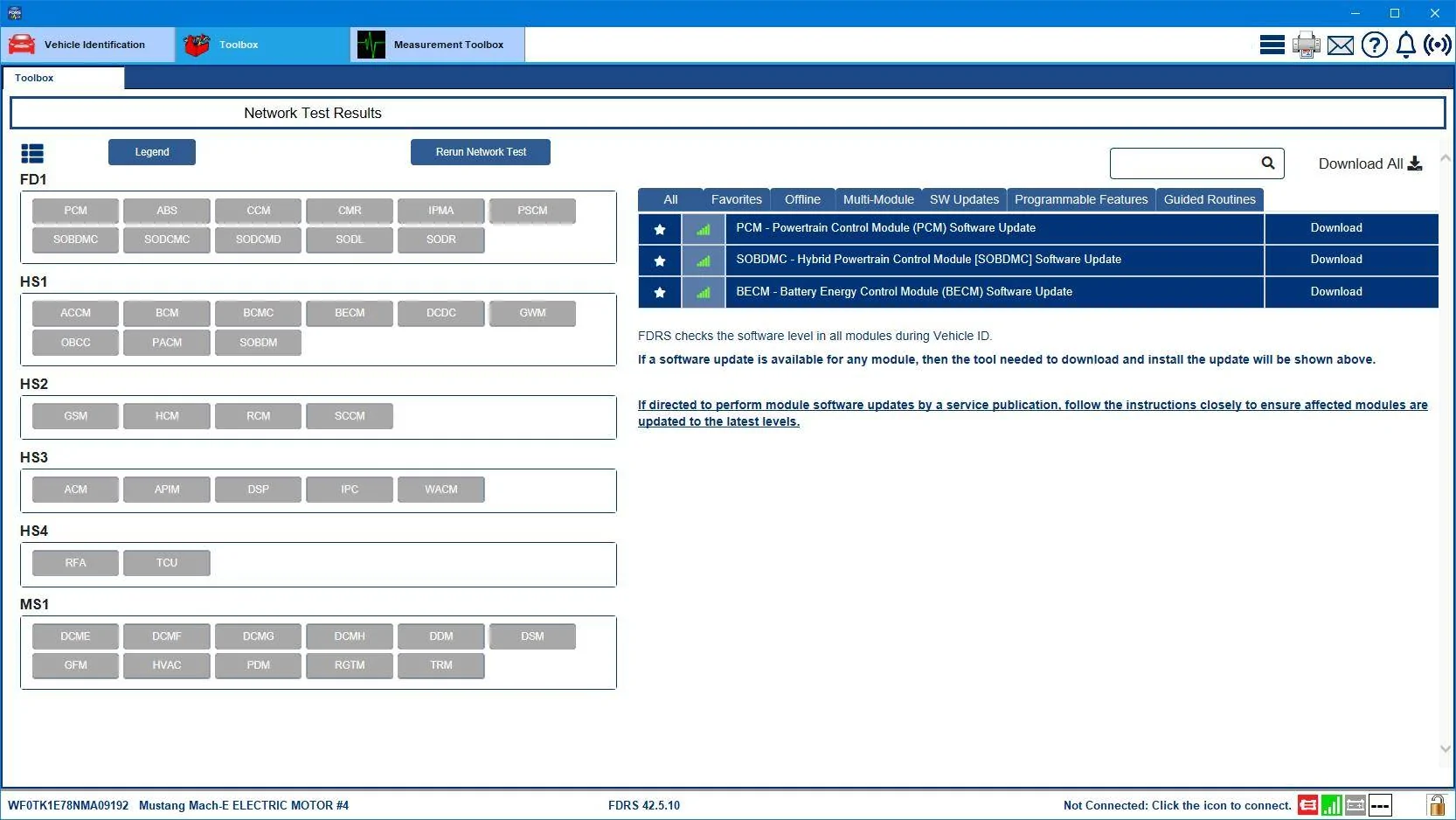This screenshot has height=820, width=1456.
Task: Switch to the Vehicle Identification tab
Action: 88,45
